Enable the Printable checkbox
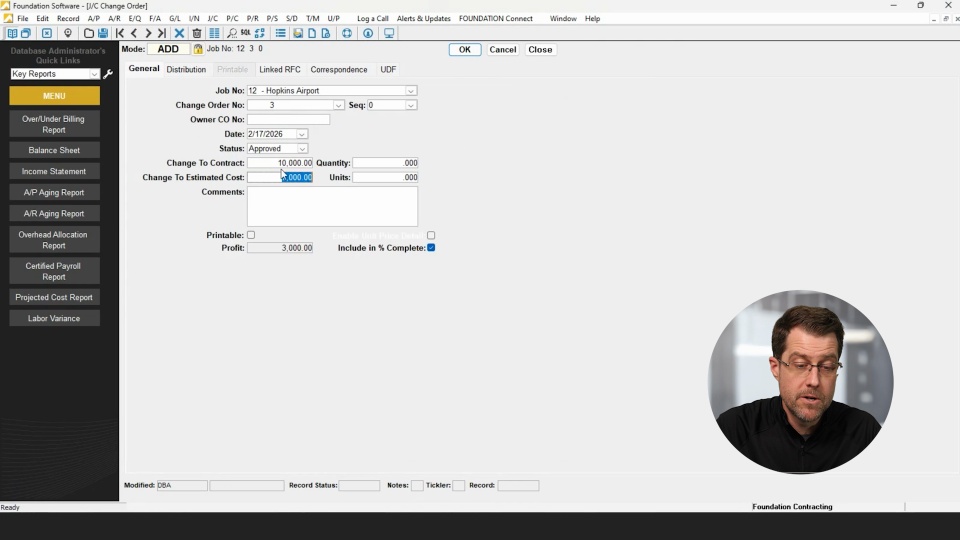This screenshot has height=540, width=960. tap(251, 235)
